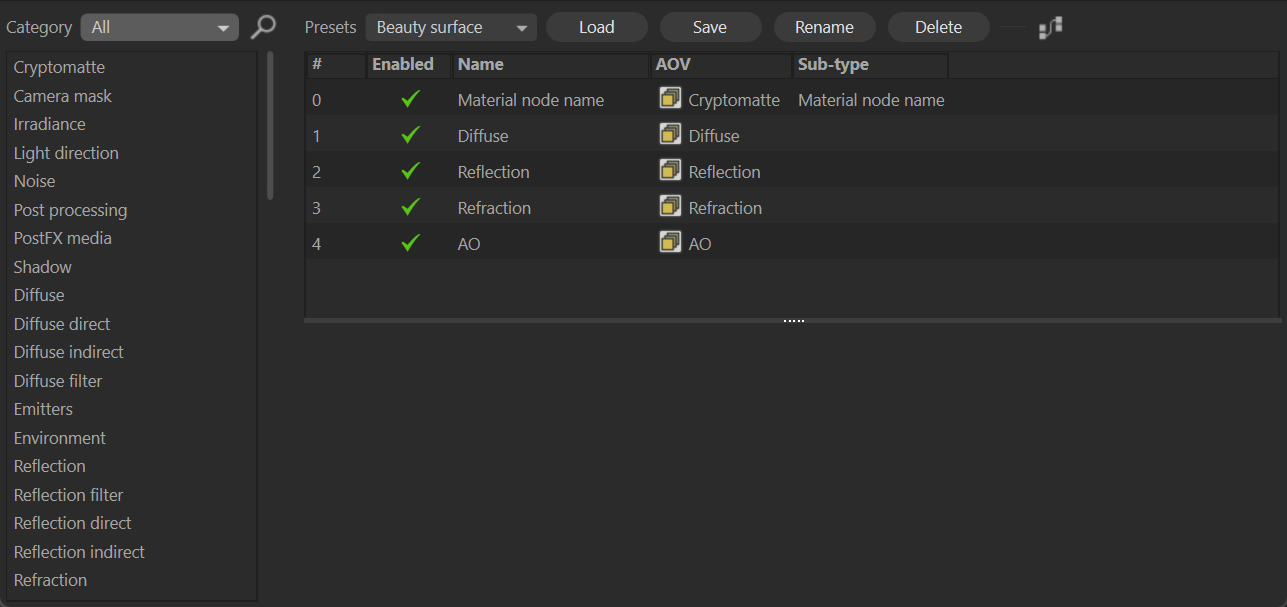Viewport: 1287px width, 607px height.
Task: Click the Reflection AOV layer icon
Action: click(x=670, y=171)
